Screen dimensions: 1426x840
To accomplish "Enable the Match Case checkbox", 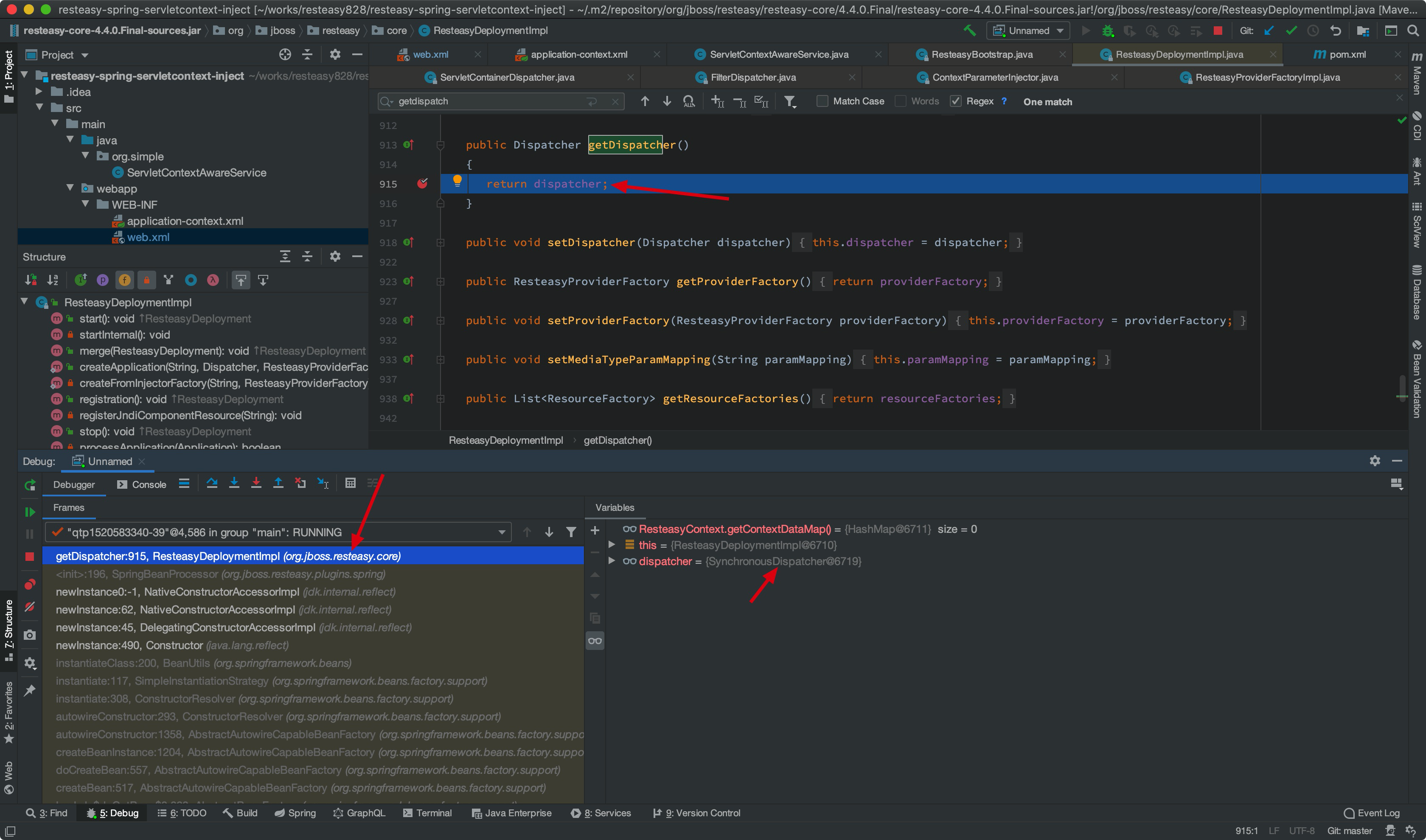I will tap(822, 101).
